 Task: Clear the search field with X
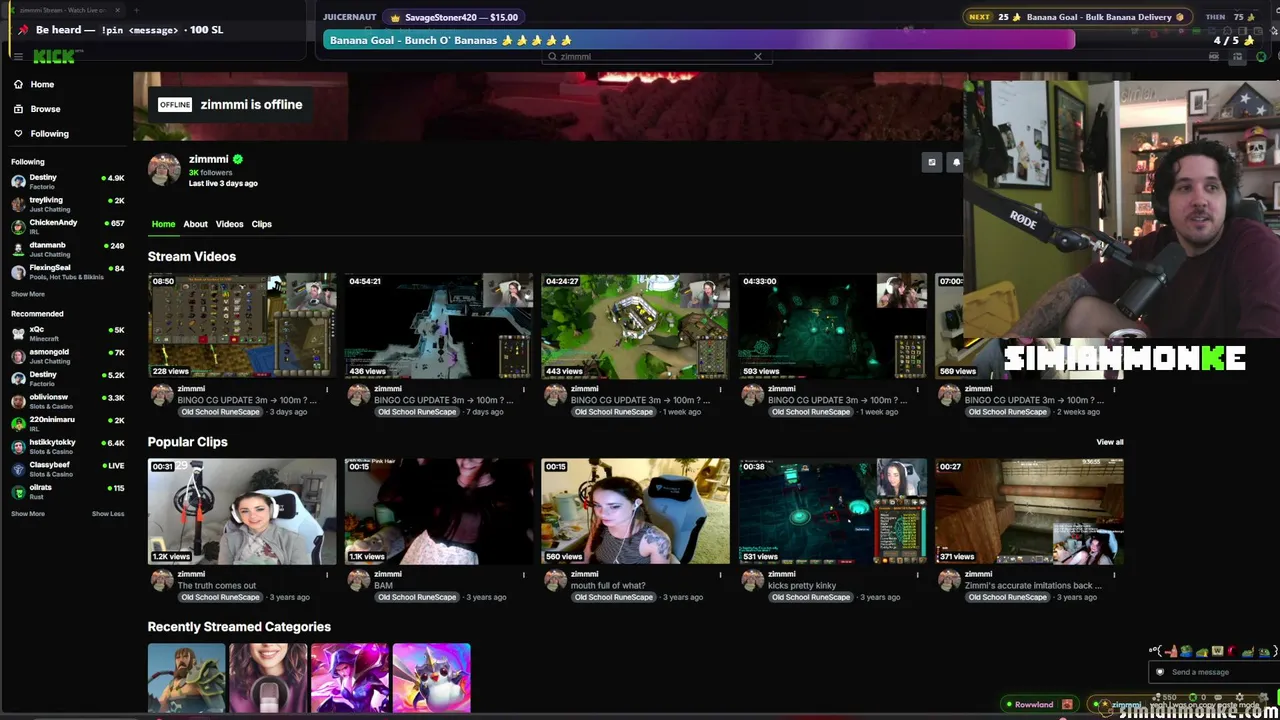(x=758, y=57)
